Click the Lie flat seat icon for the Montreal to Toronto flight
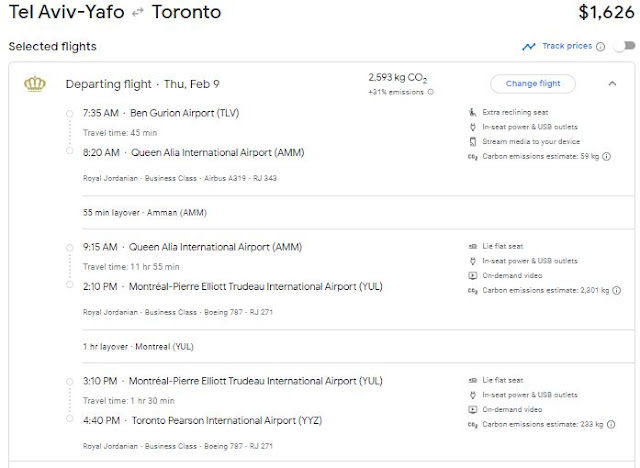This screenshot has width=640, height=468. 472,380
